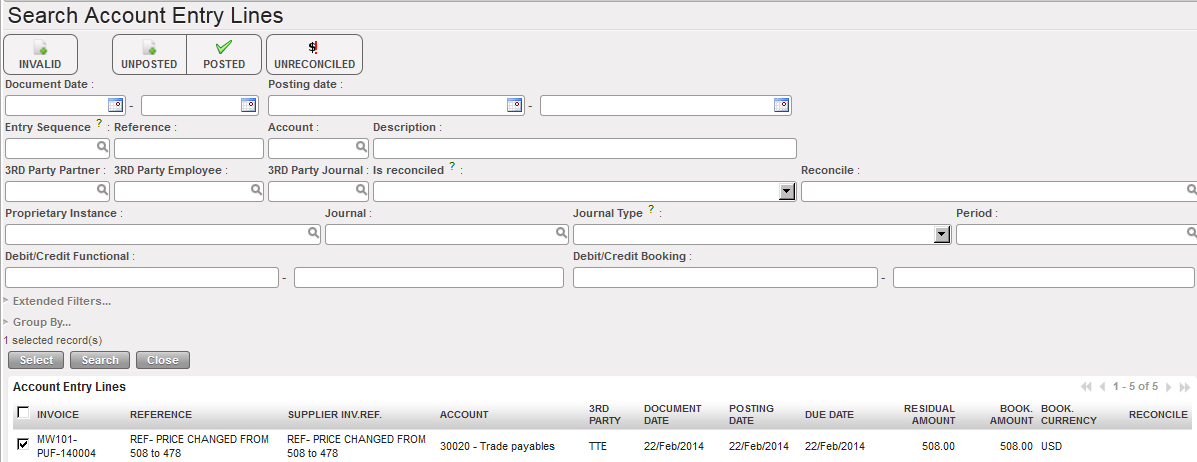Click the Account field search magnifier
Screen dimensions: 1197x462
pyautogui.click(x=361, y=147)
